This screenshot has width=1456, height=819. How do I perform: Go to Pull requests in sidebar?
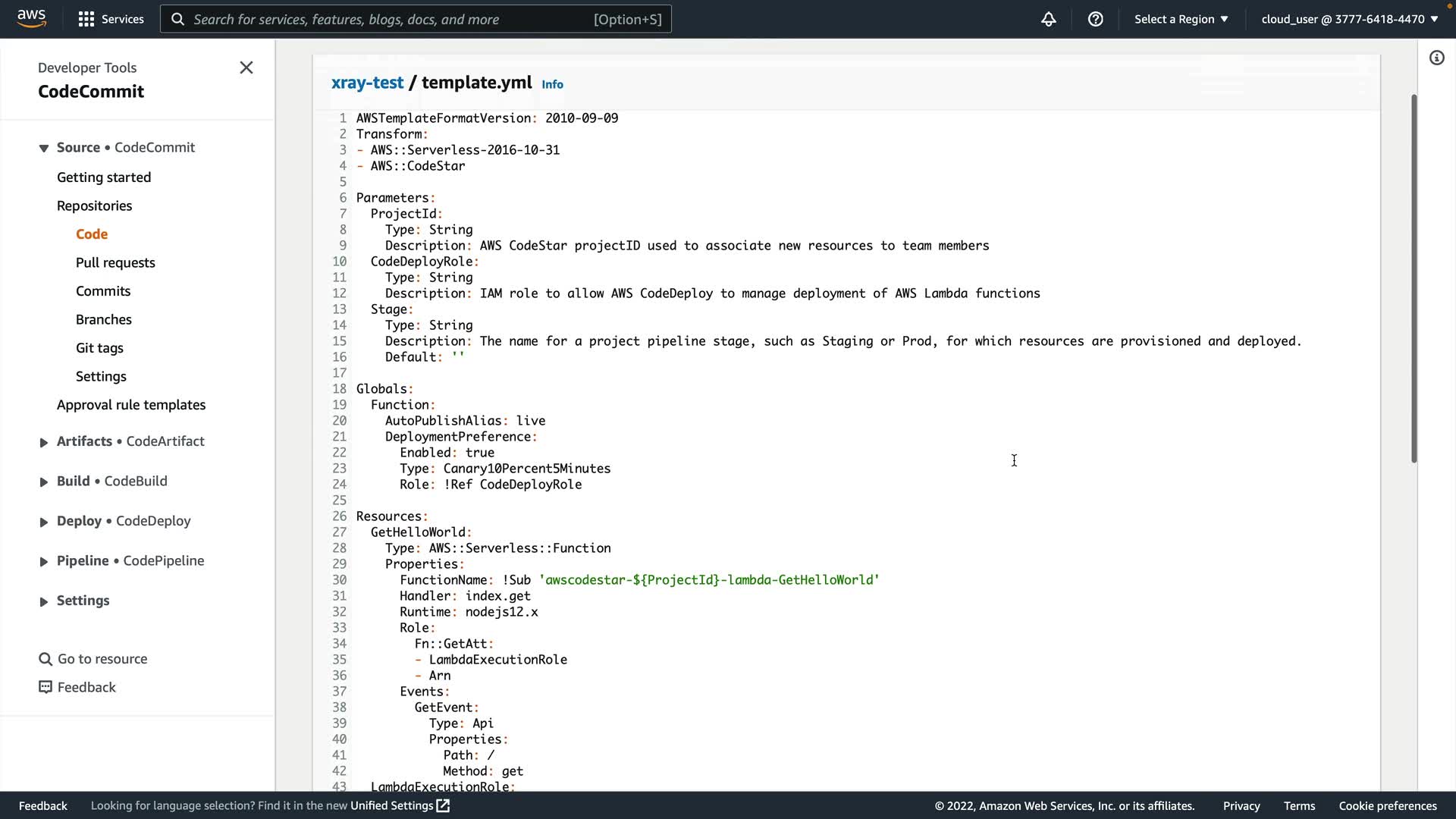tap(115, 262)
